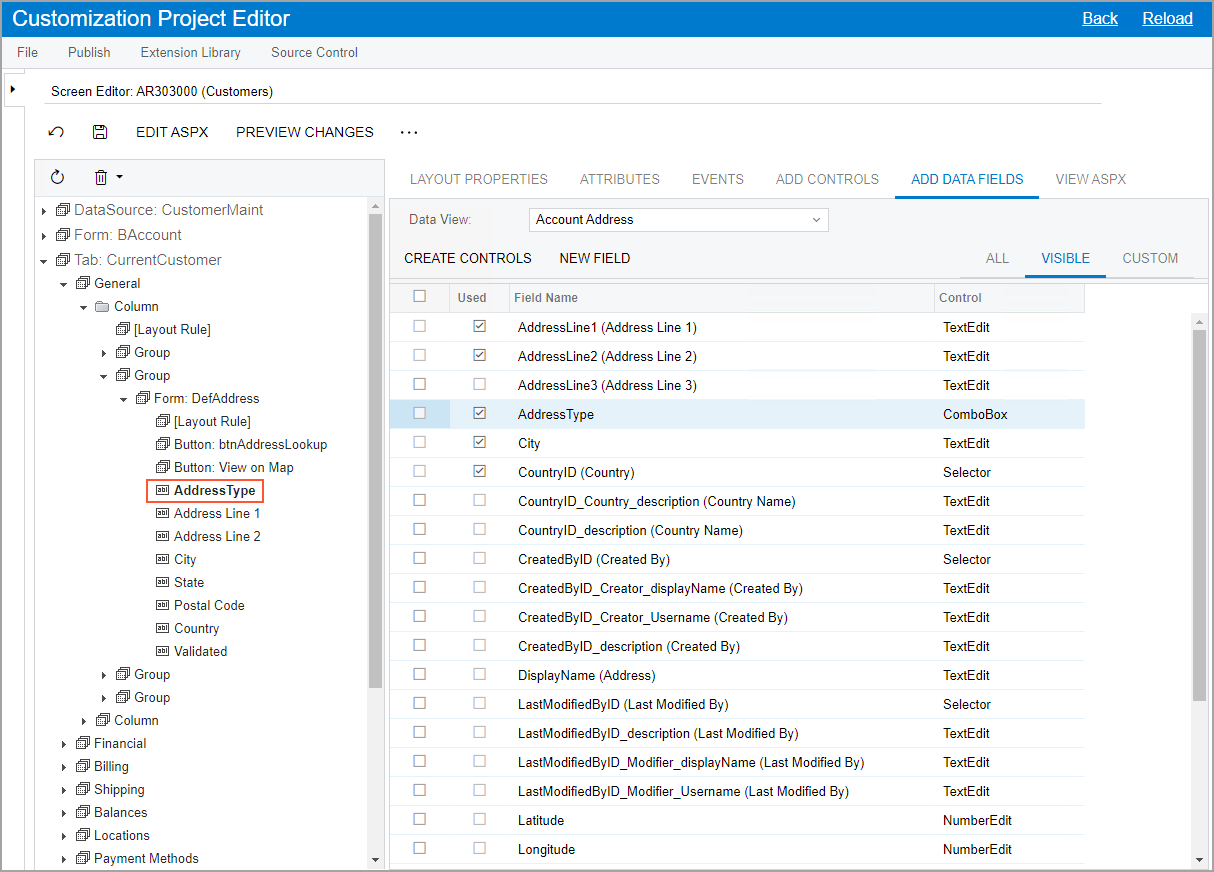Open the Publish menu
This screenshot has height=872, width=1214.
point(89,52)
